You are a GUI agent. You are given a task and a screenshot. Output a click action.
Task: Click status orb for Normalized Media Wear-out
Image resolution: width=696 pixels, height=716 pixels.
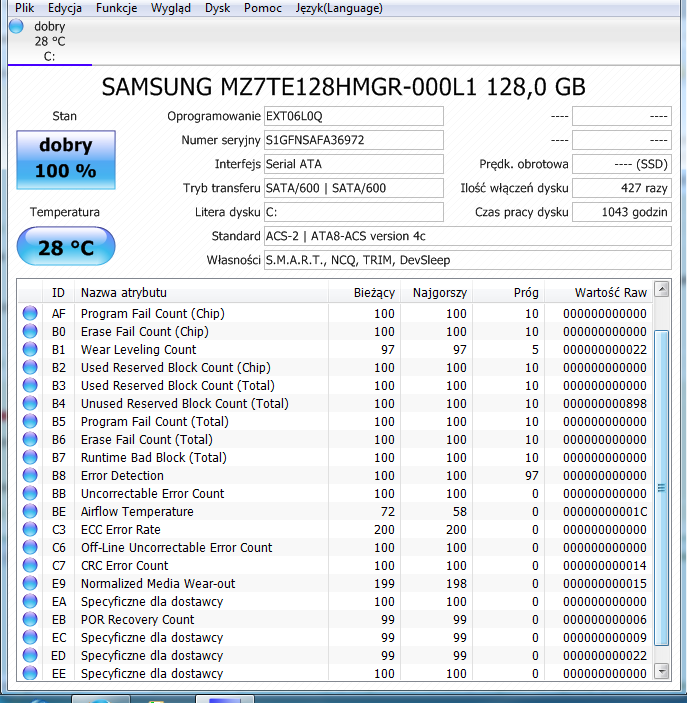[30, 583]
